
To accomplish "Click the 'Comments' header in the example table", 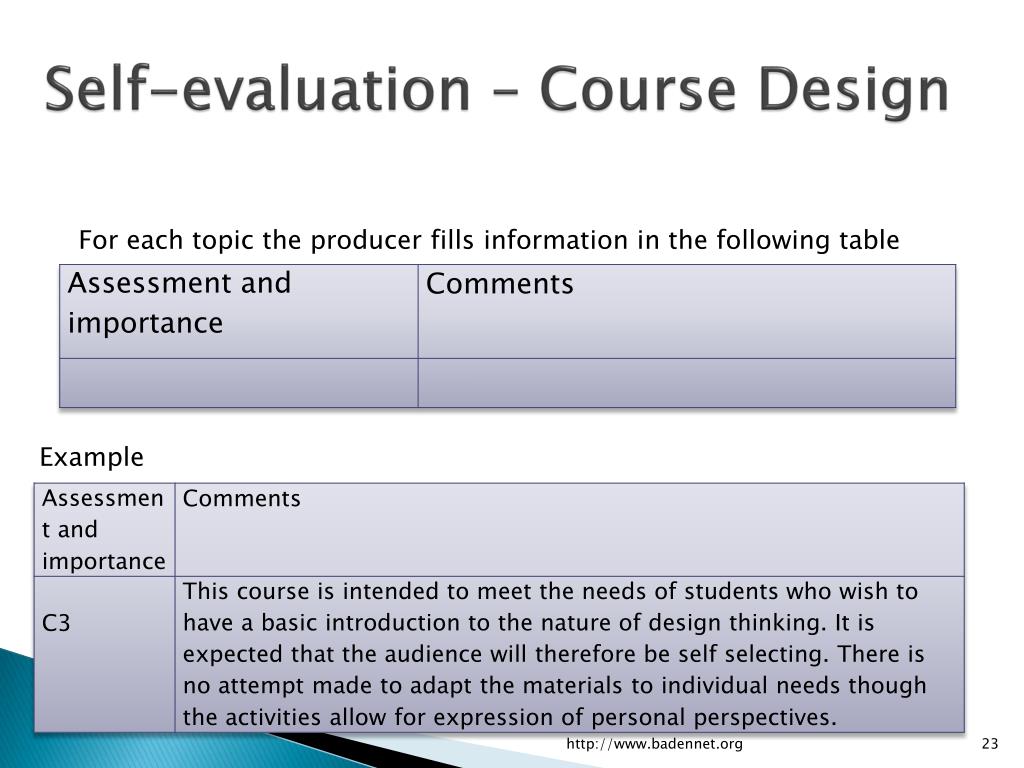I will tap(242, 498).
